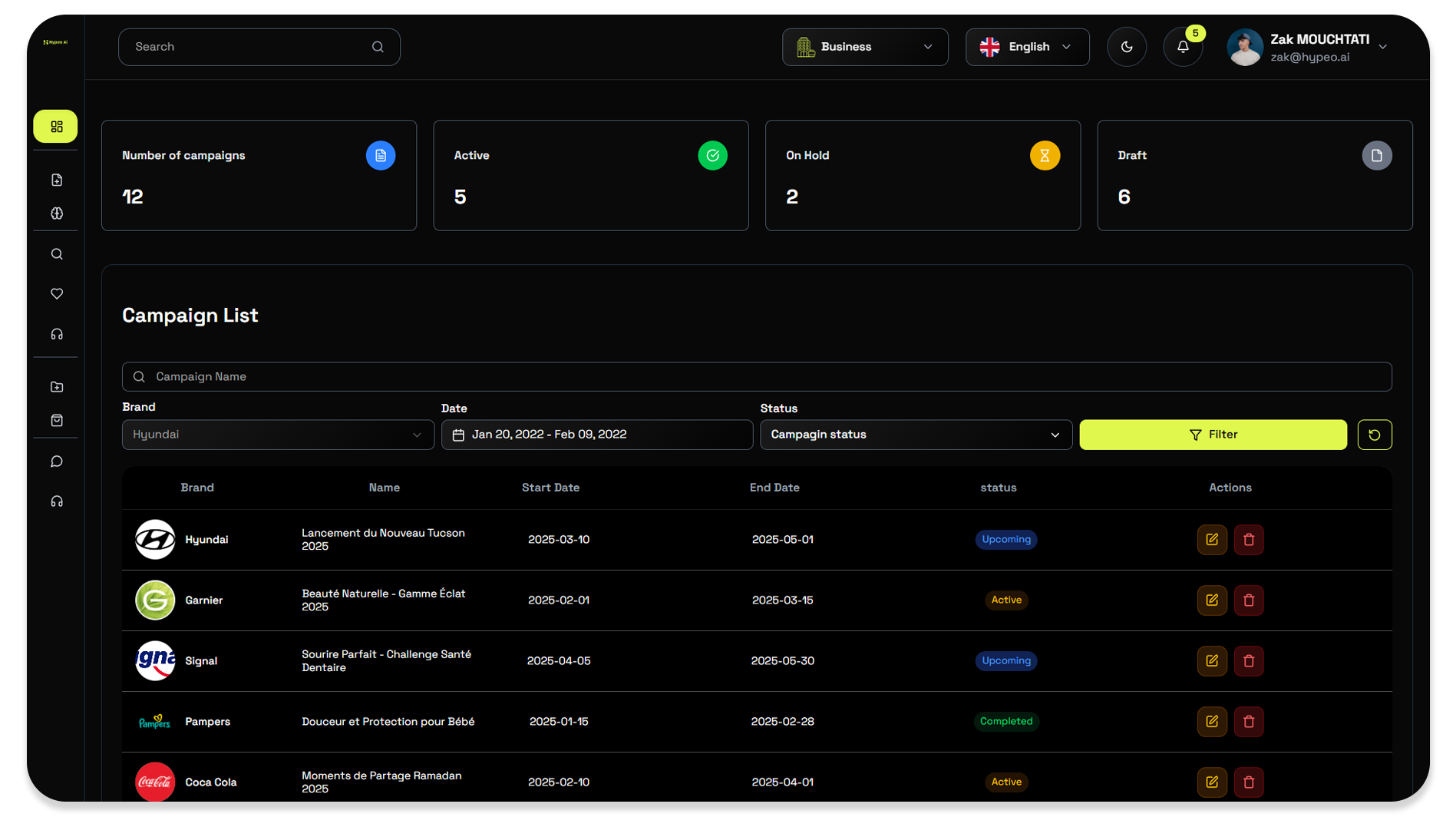This screenshot has height=817, width=1456.
Task: Toggle dark mode moon button
Action: (x=1127, y=47)
